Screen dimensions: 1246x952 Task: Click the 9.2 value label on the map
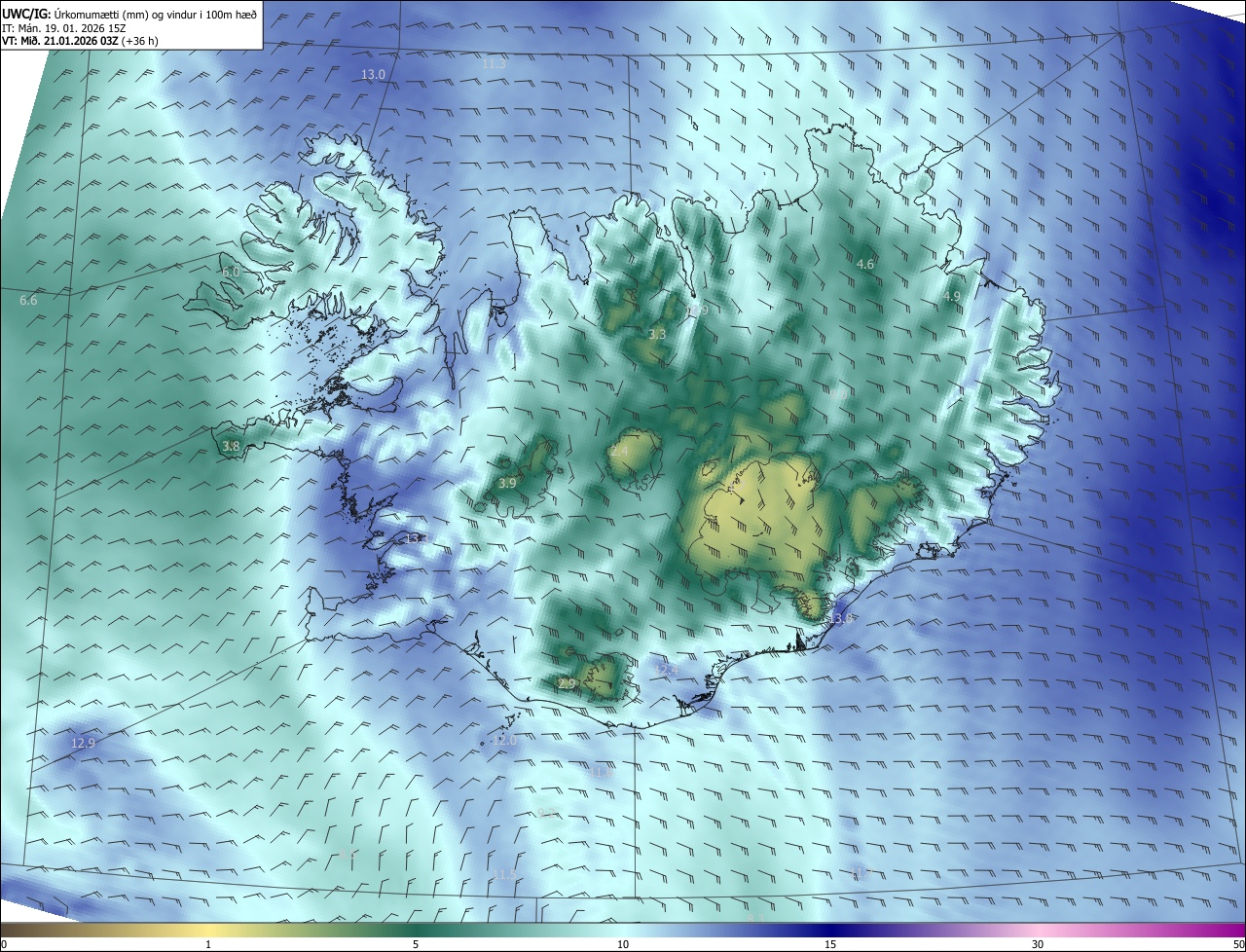click(545, 813)
